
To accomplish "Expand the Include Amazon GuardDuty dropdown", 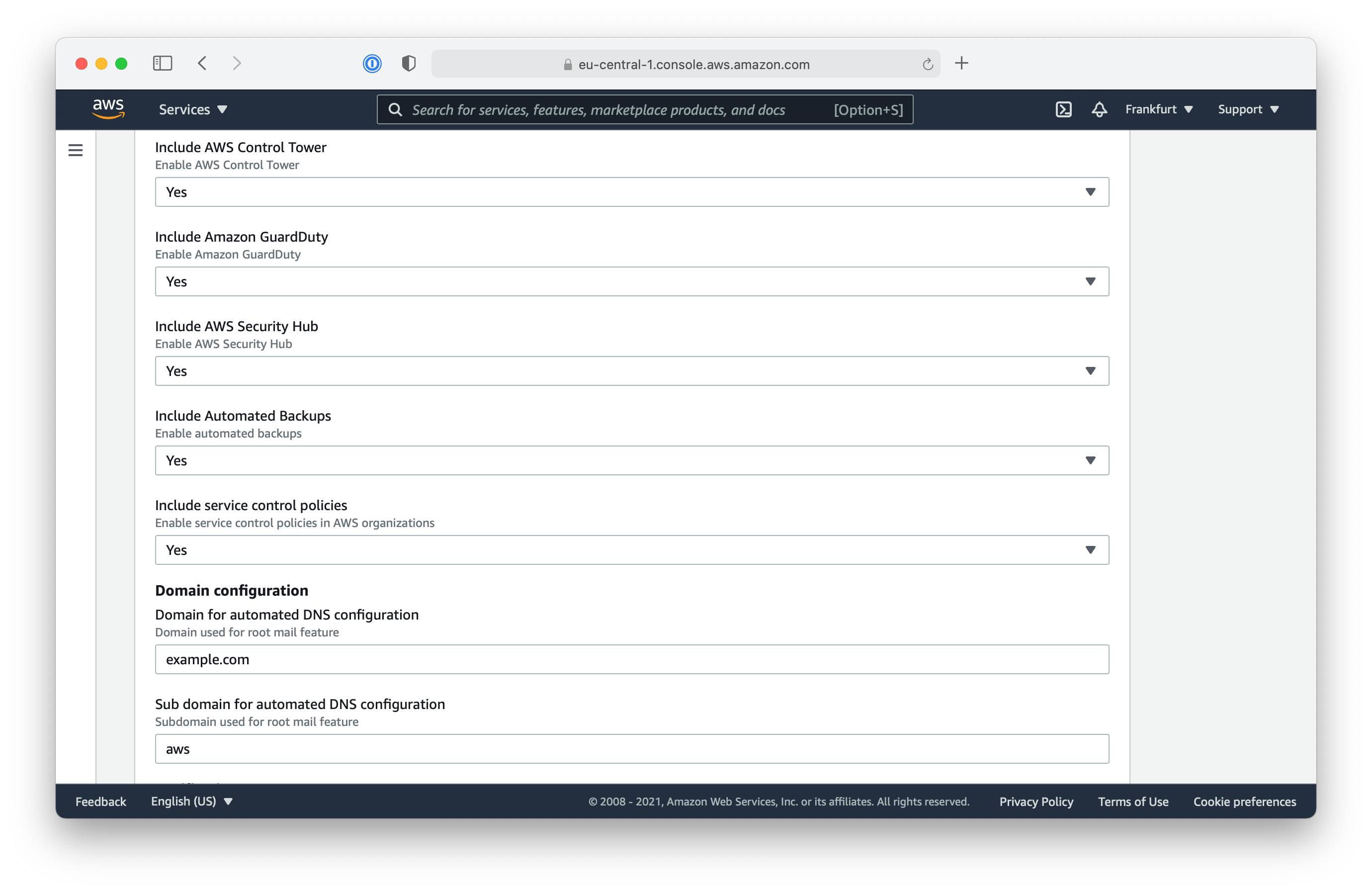I will (632, 281).
